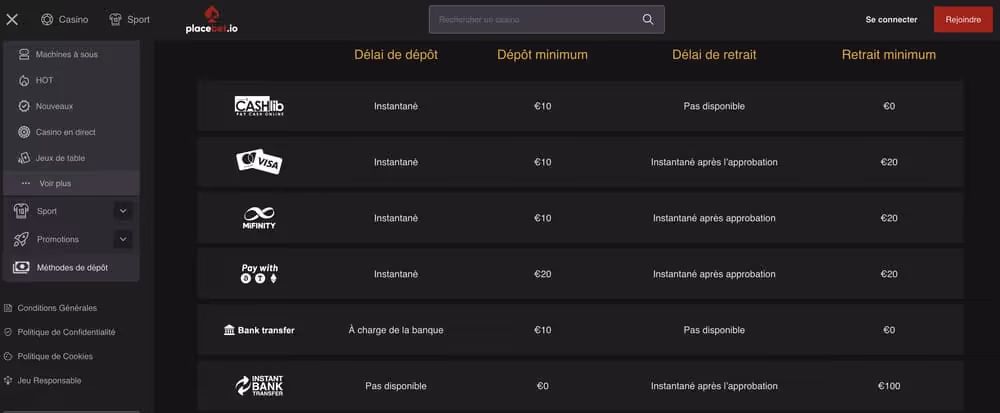Viewport: 1000px width, 413px height.
Task: Switch to the Casino tab
Action: (x=64, y=19)
